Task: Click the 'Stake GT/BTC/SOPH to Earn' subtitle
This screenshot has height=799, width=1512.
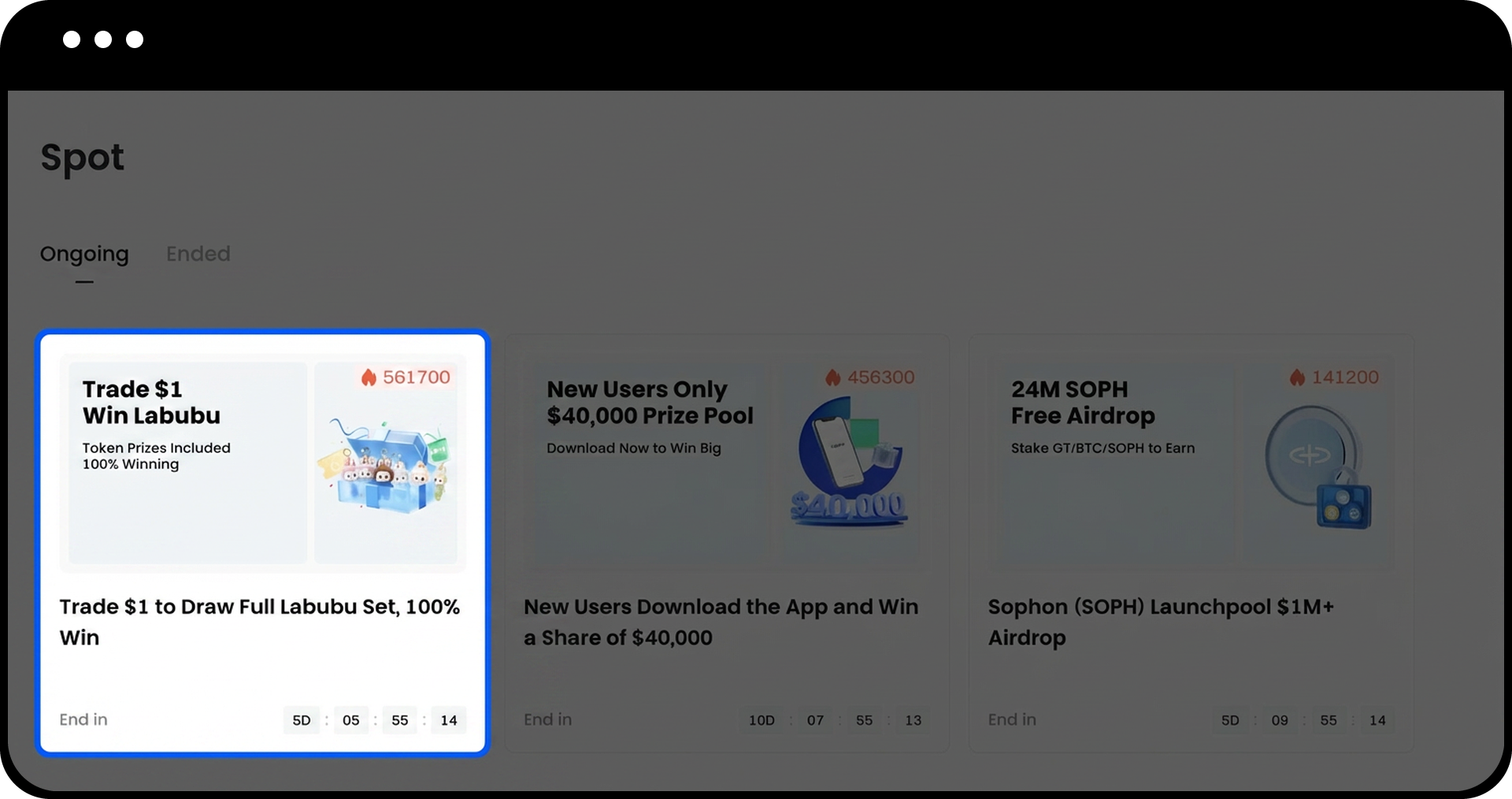Action: (1102, 448)
